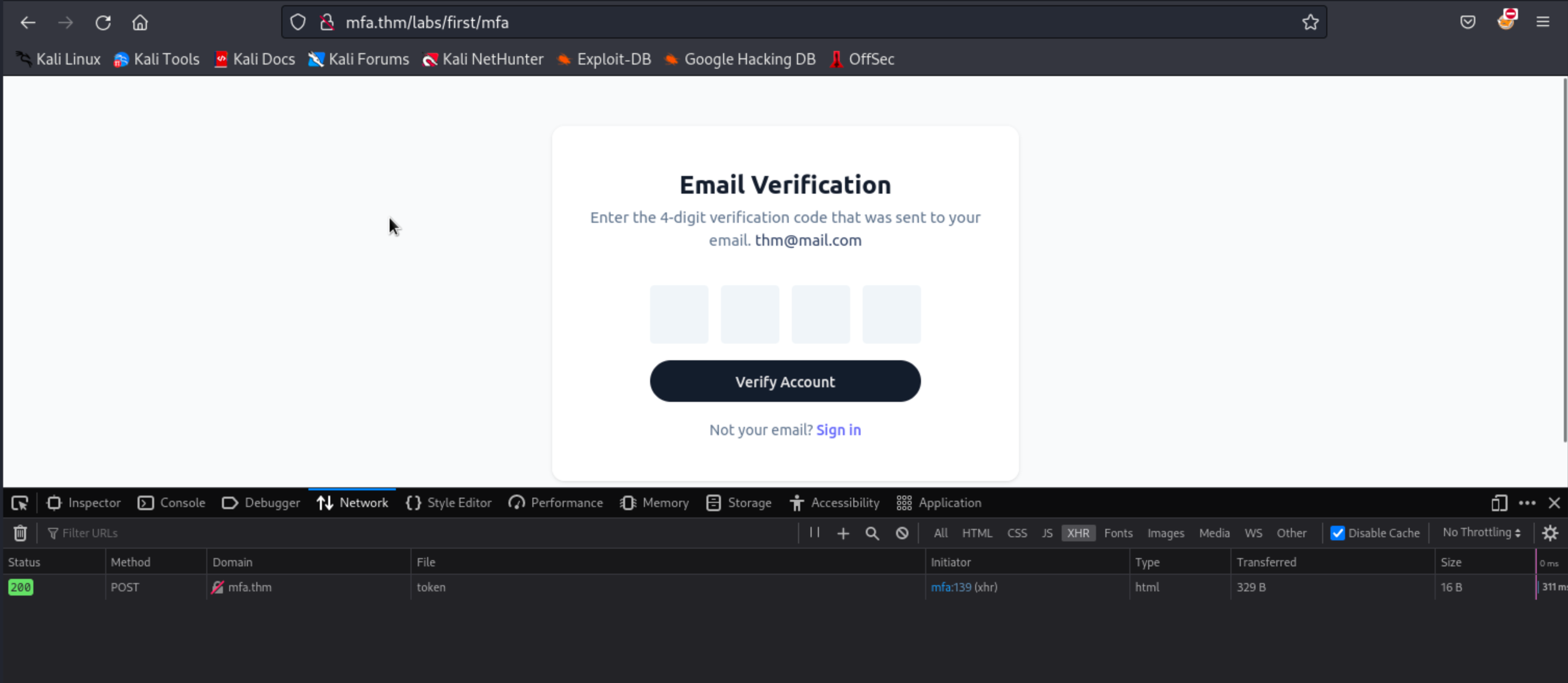Open Firefox application hamburger menu

pos(1542,22)
